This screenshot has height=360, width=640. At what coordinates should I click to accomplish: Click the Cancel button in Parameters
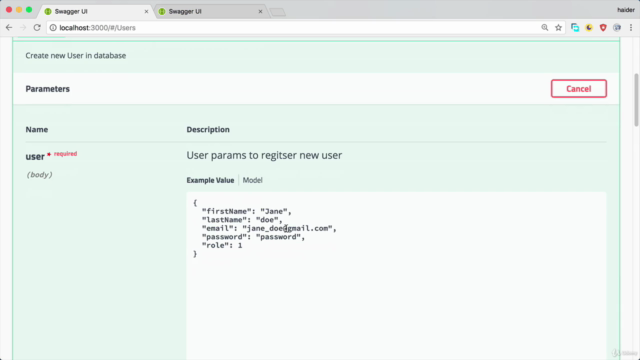tap(579, 89)
